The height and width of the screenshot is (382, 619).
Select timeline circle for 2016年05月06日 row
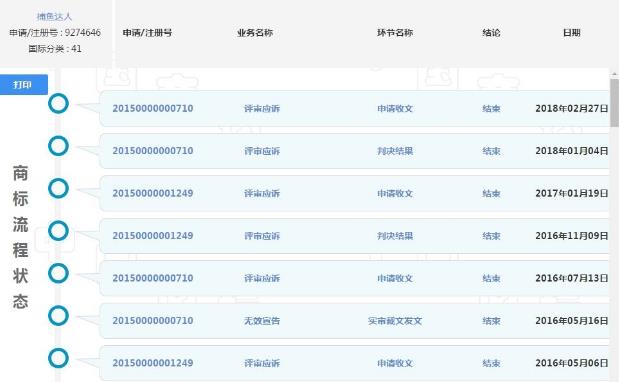pyautogui.click(x=58, y=358)
